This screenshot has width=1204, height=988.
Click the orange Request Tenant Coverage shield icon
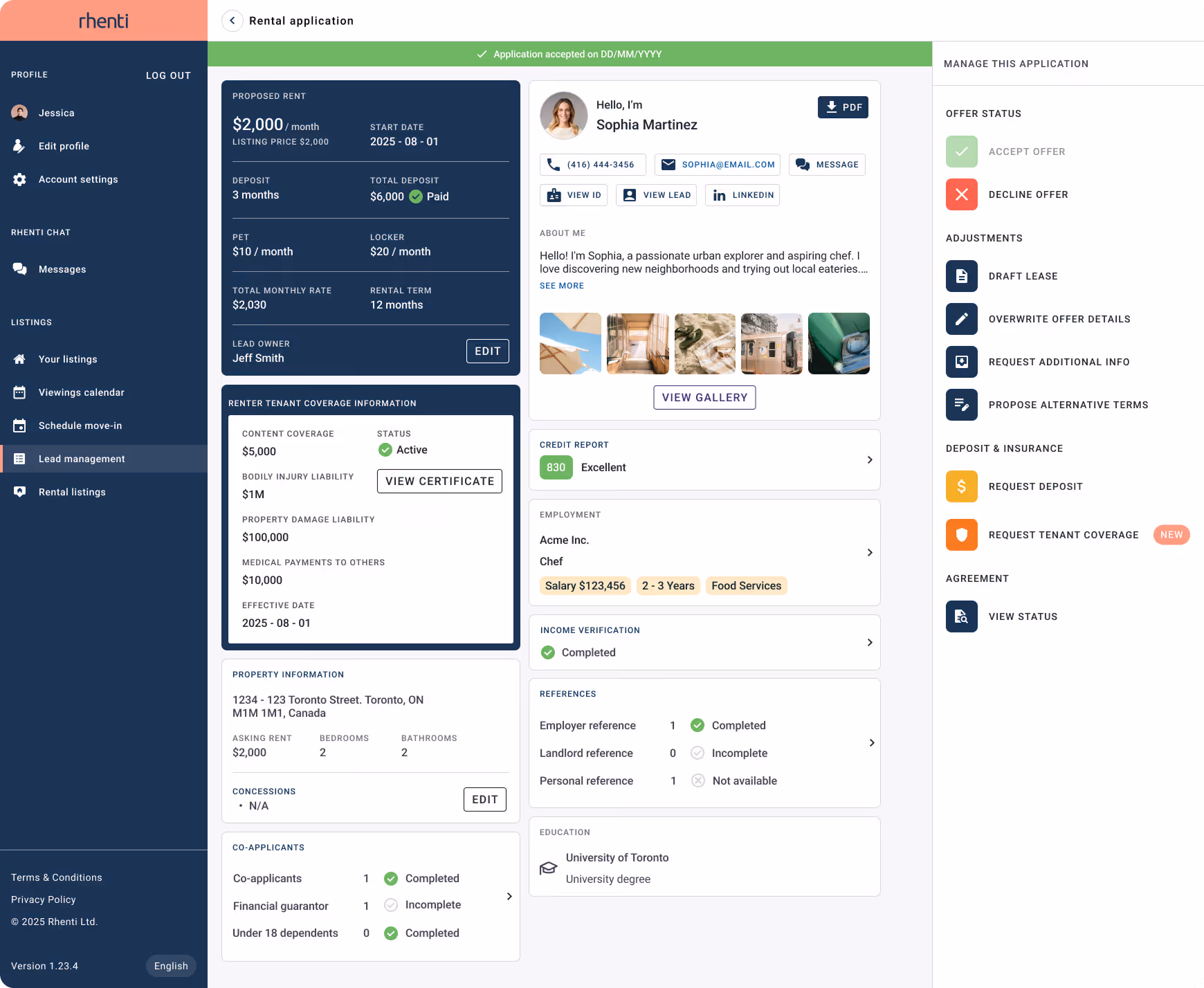[x=962, y=535]
